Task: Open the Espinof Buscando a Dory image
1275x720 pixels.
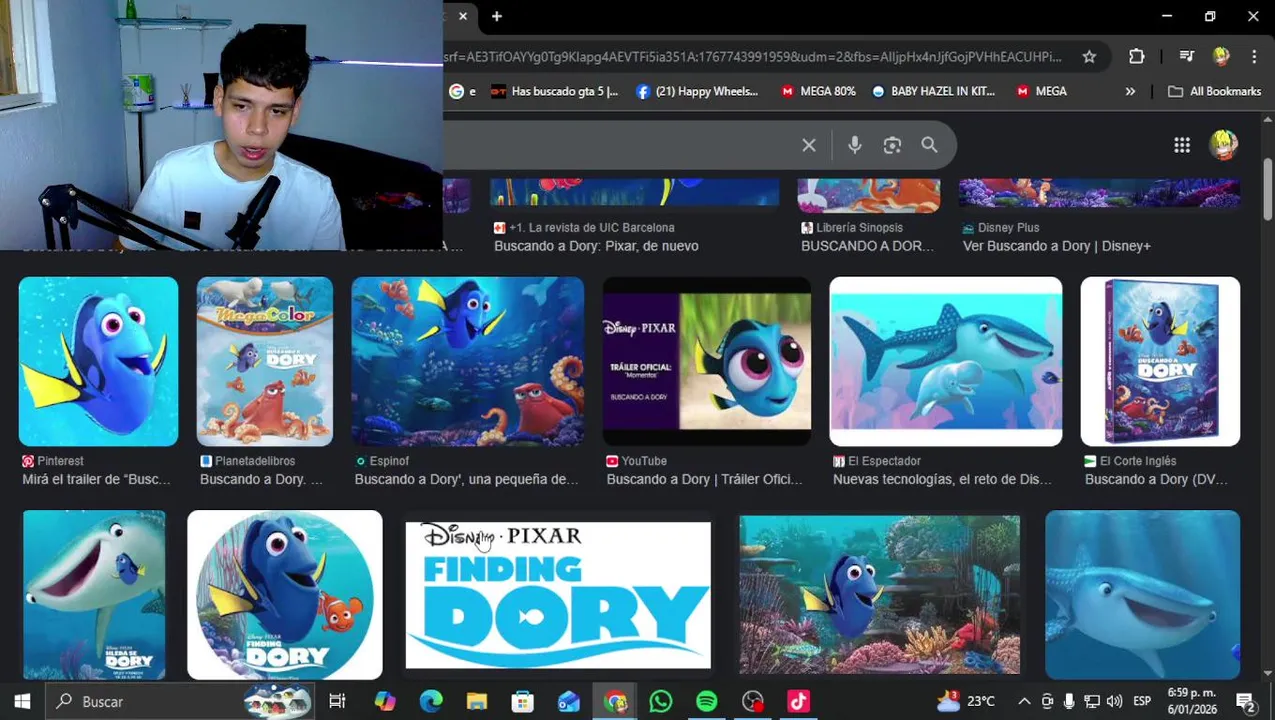Action: [468, 361]
